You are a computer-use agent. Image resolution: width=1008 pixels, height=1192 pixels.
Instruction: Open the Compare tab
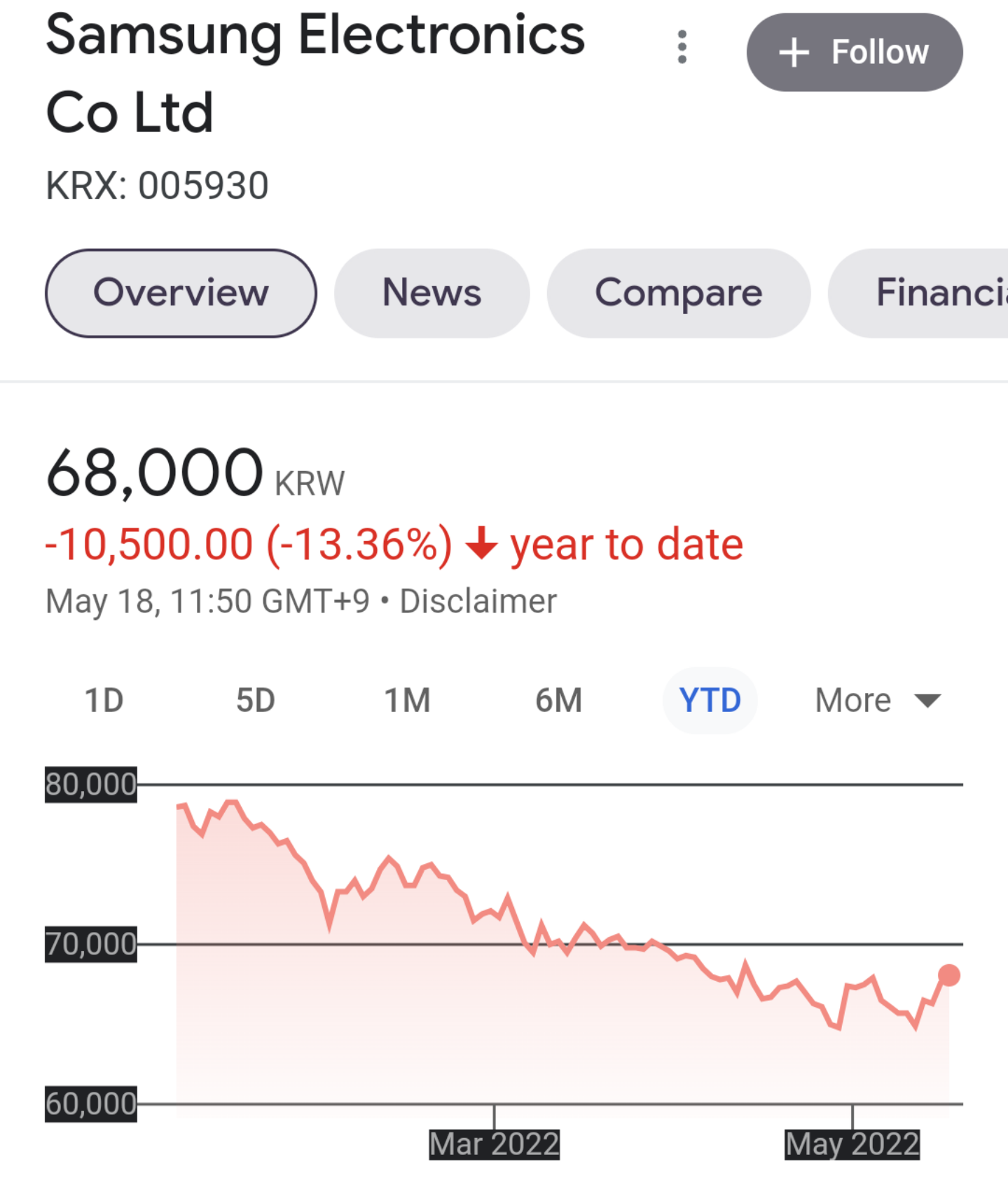click(678, 293)
